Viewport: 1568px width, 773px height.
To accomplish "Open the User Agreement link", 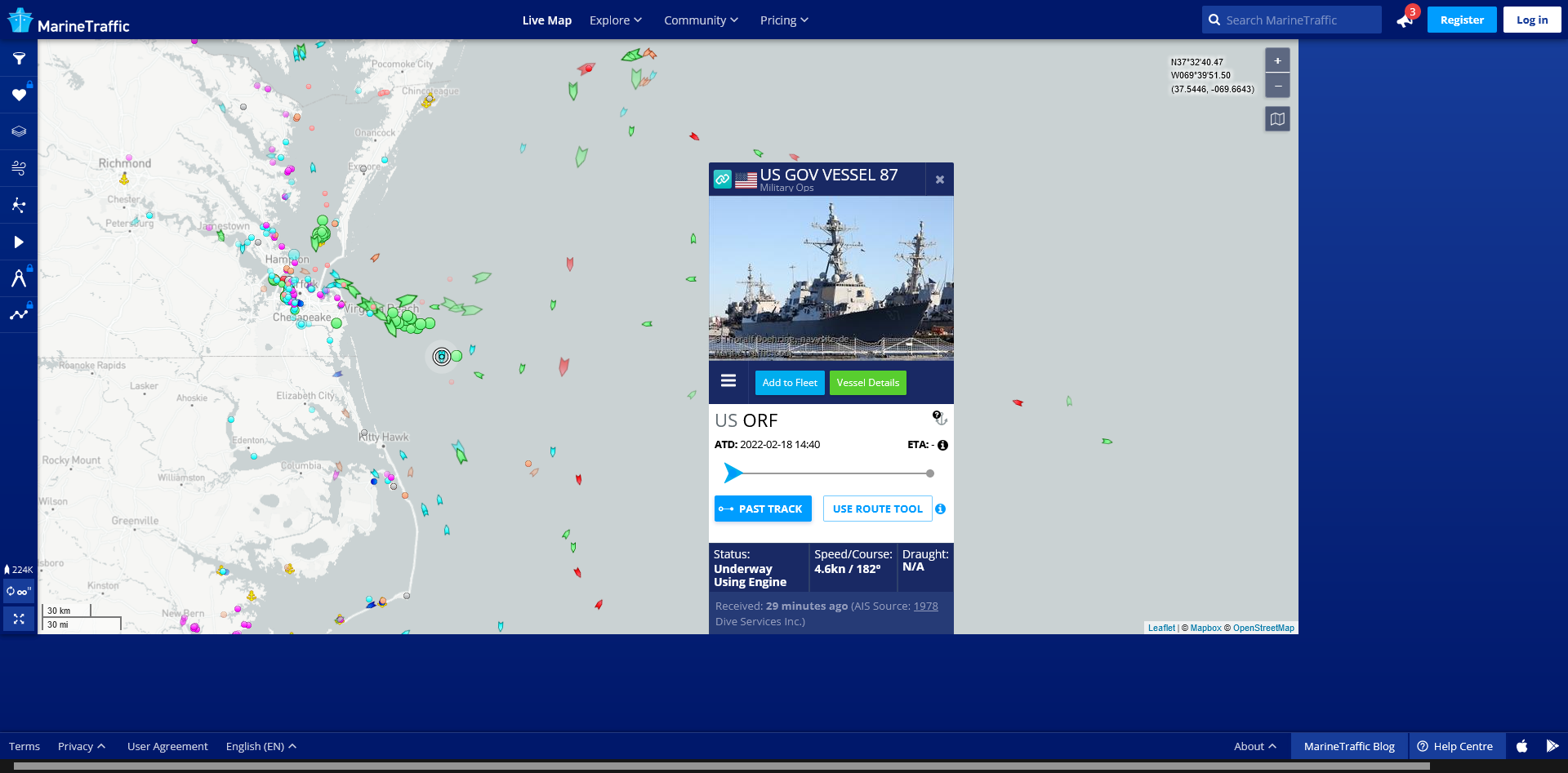I will click(167, 746).
